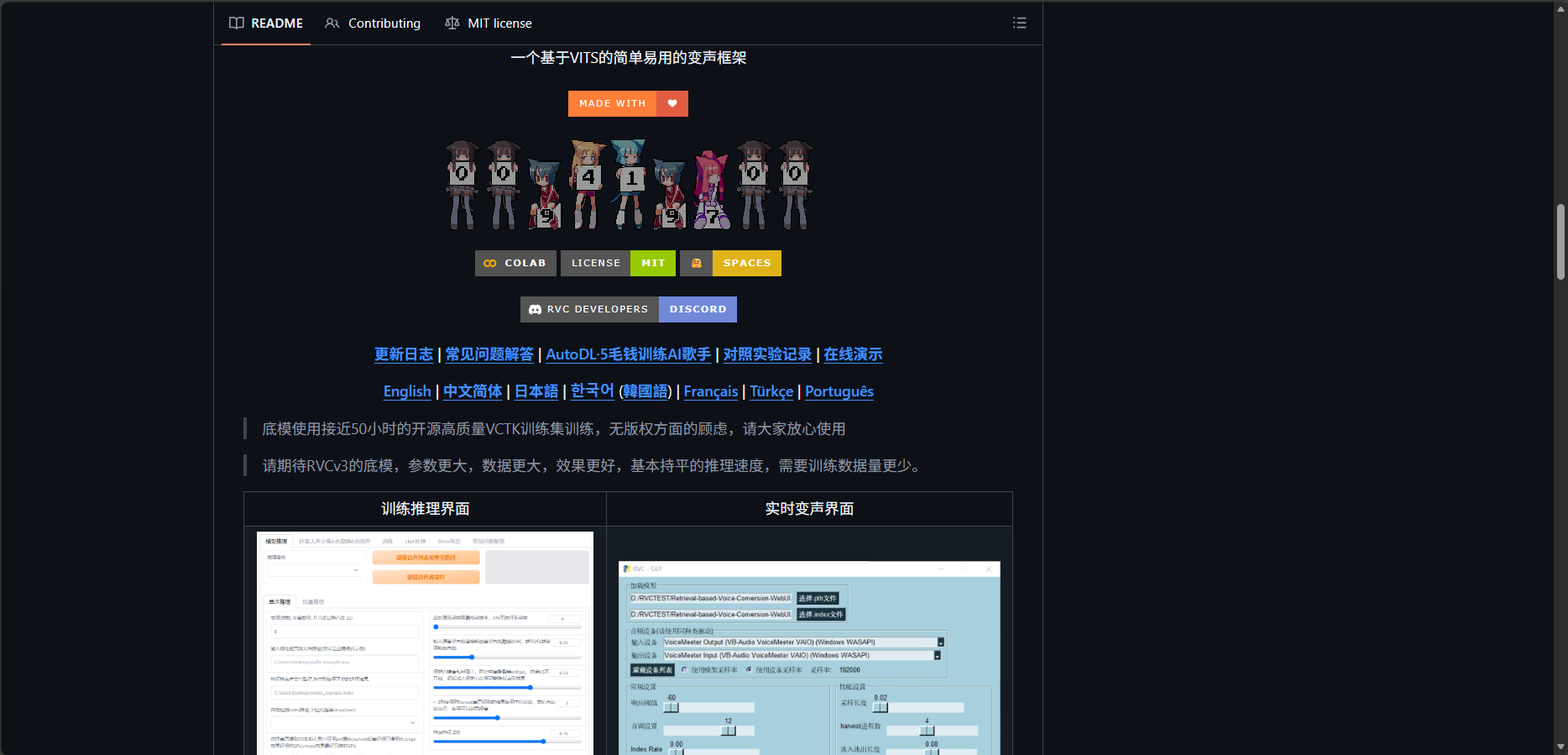Click the MADE WITH badge

pyautogui.click(x=628, y=103)
